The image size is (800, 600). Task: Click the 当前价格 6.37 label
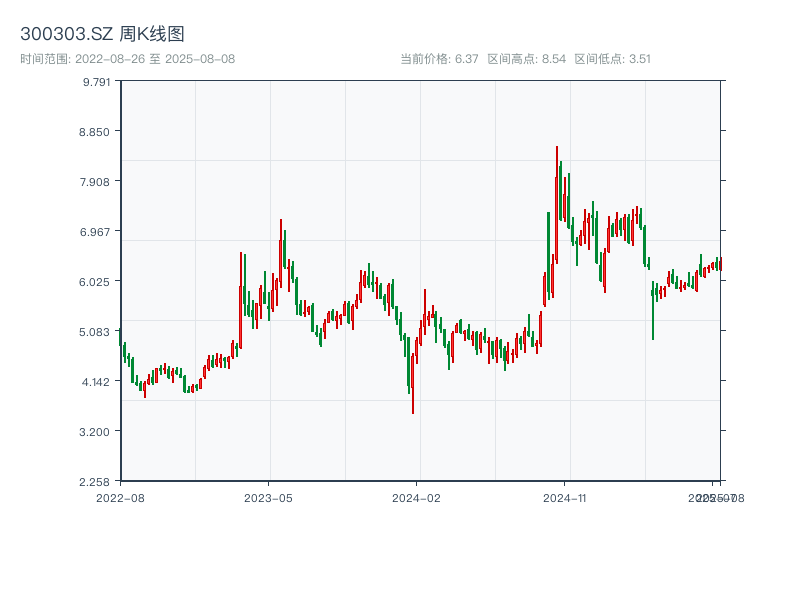[439, 59]
